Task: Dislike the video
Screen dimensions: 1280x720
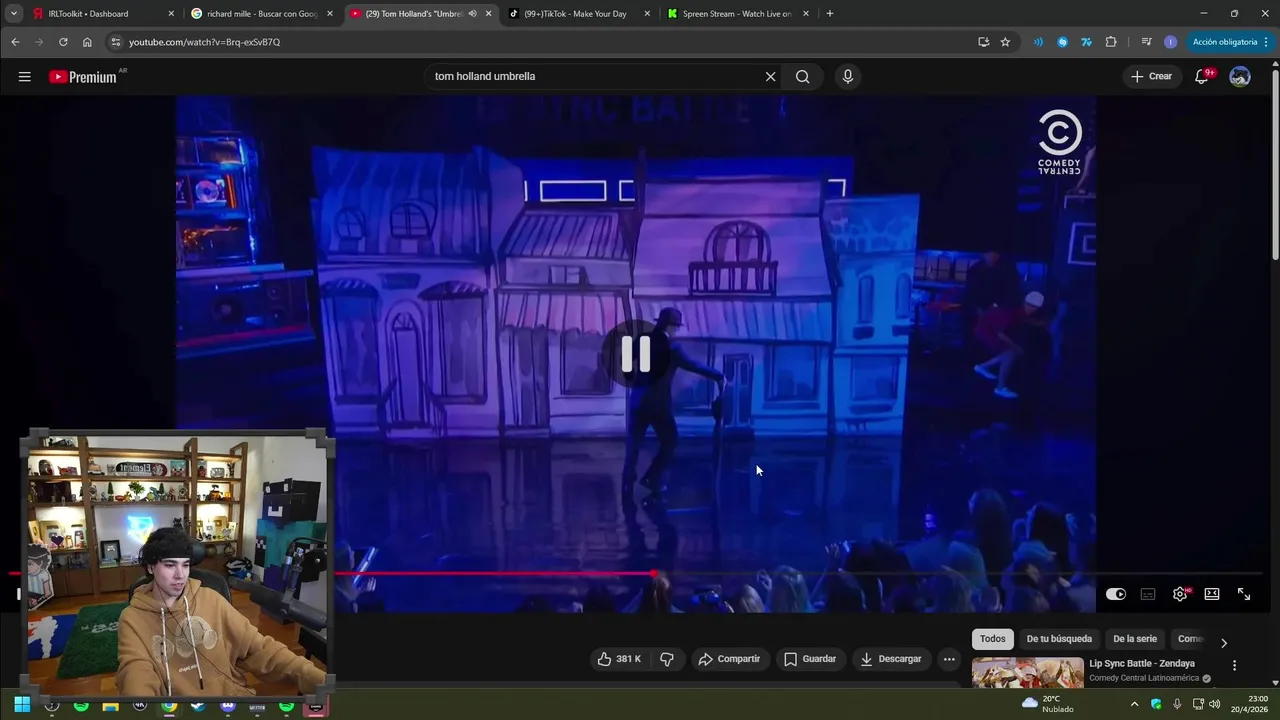Action: [x=667, y=659]
